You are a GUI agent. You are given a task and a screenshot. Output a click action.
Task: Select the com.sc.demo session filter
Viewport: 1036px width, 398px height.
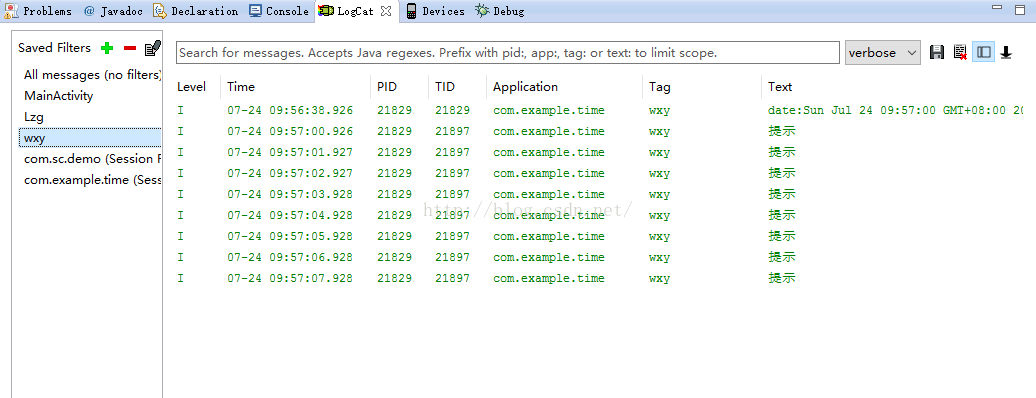pos(91,159)
